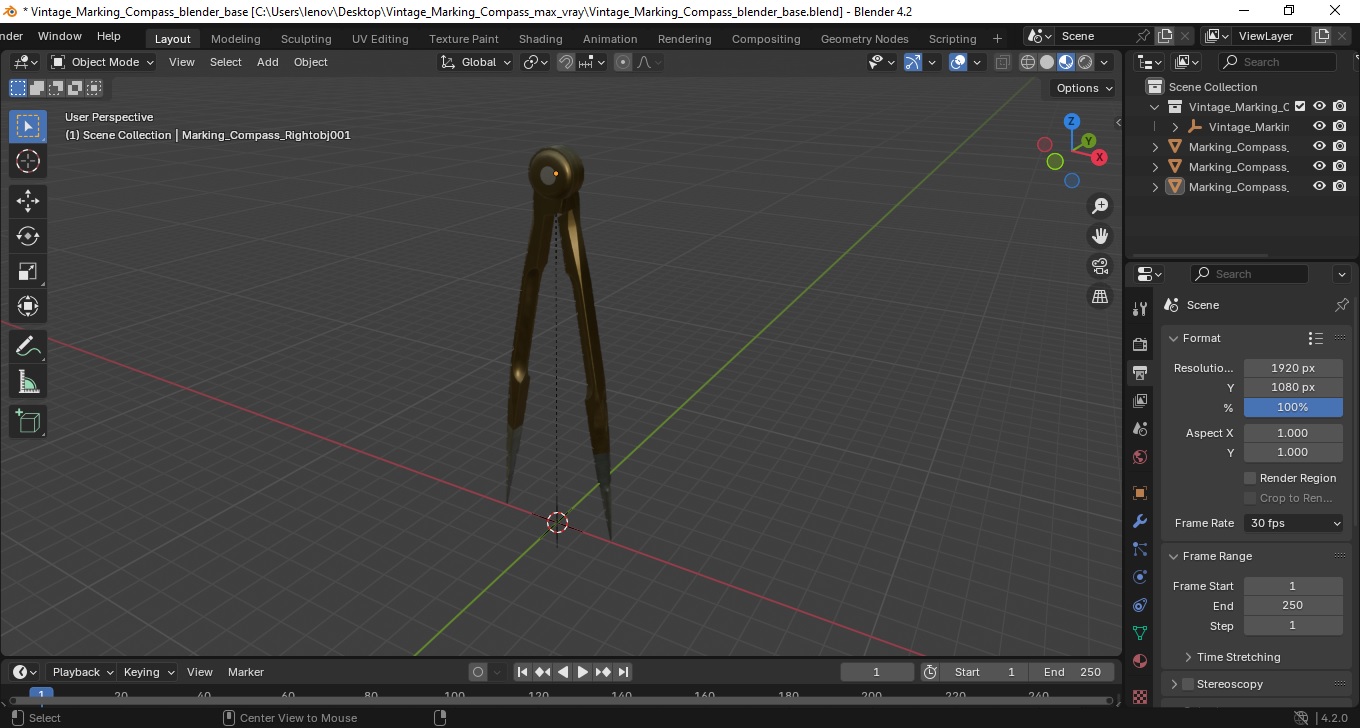Open the Frame Rate 30 fps dropdown
The image size is (1360, 728).
click(1294, 523)
